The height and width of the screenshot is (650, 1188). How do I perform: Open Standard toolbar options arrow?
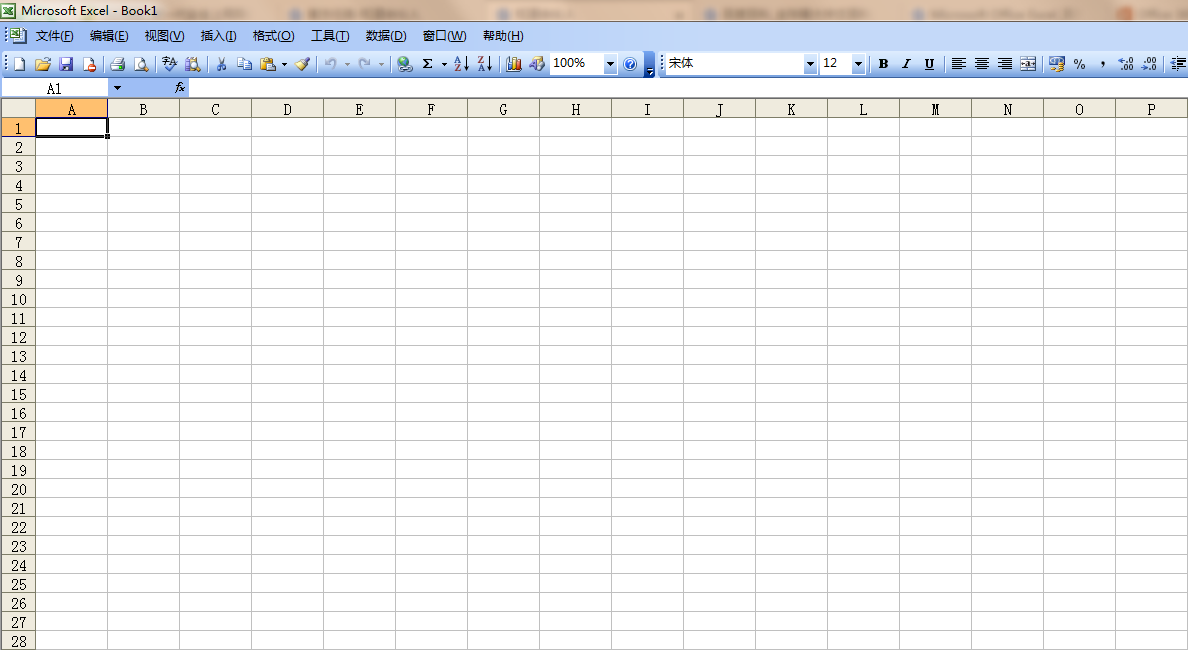pyautogui.click(x=649, y=65)
